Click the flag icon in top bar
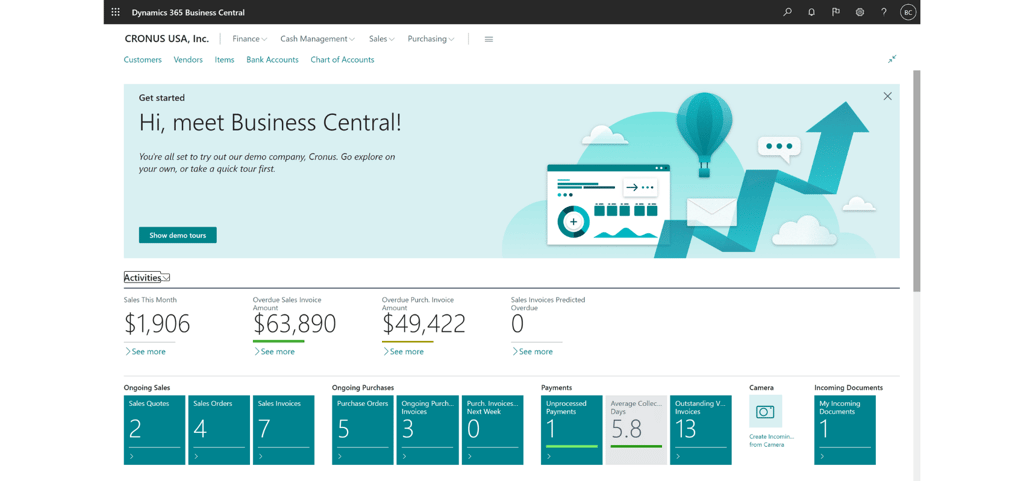 pyautogui.click(x=836, y=12)
